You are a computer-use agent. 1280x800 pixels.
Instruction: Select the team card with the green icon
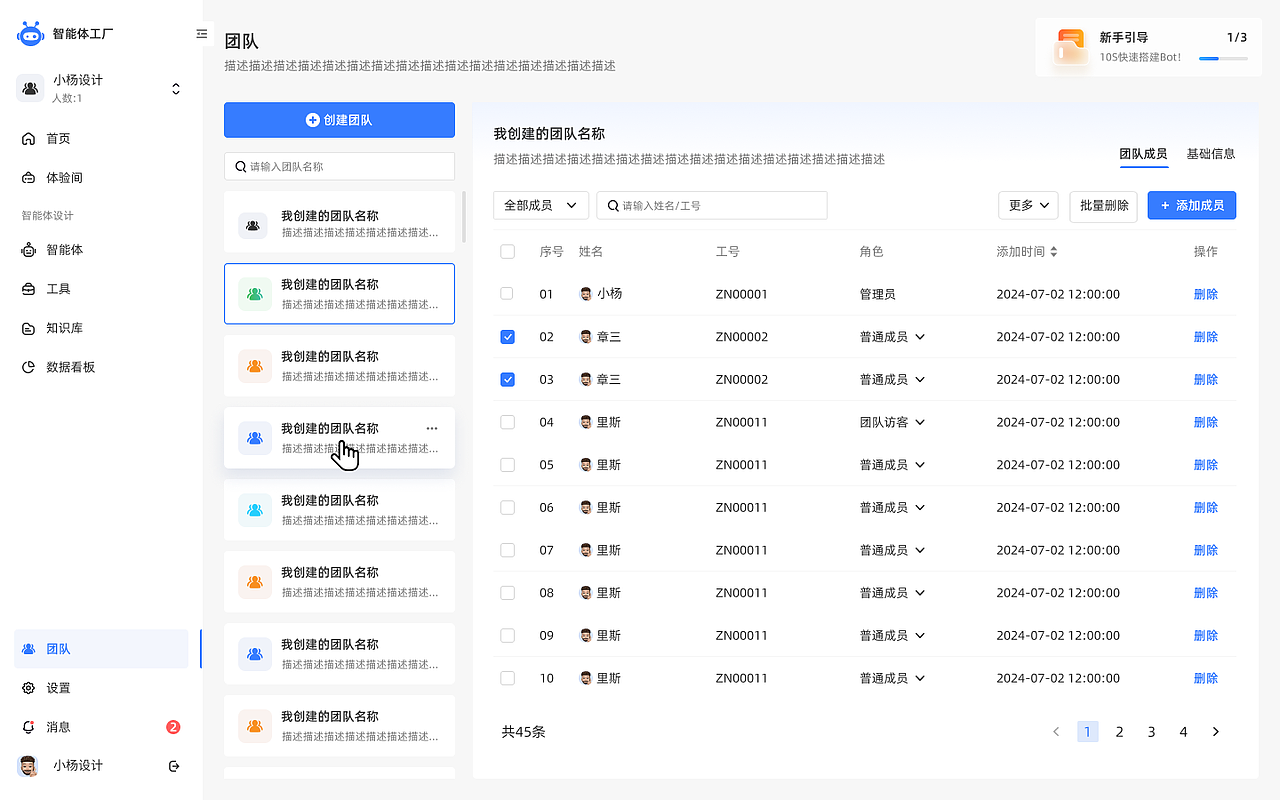point(339,294)
